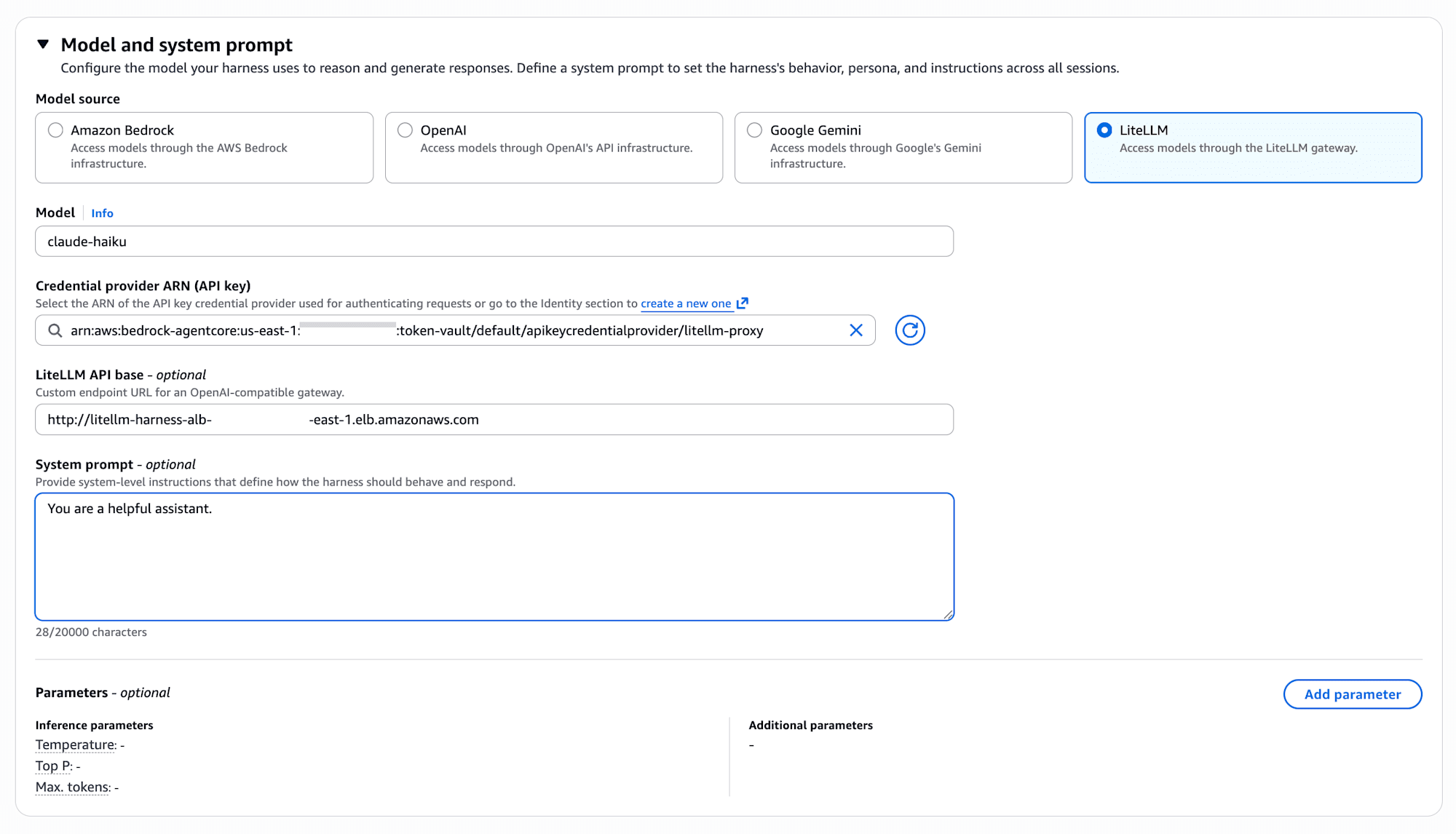The image size is (1456, 834).
Task: Click the Add parameter button
Action: click(1353, 694)
